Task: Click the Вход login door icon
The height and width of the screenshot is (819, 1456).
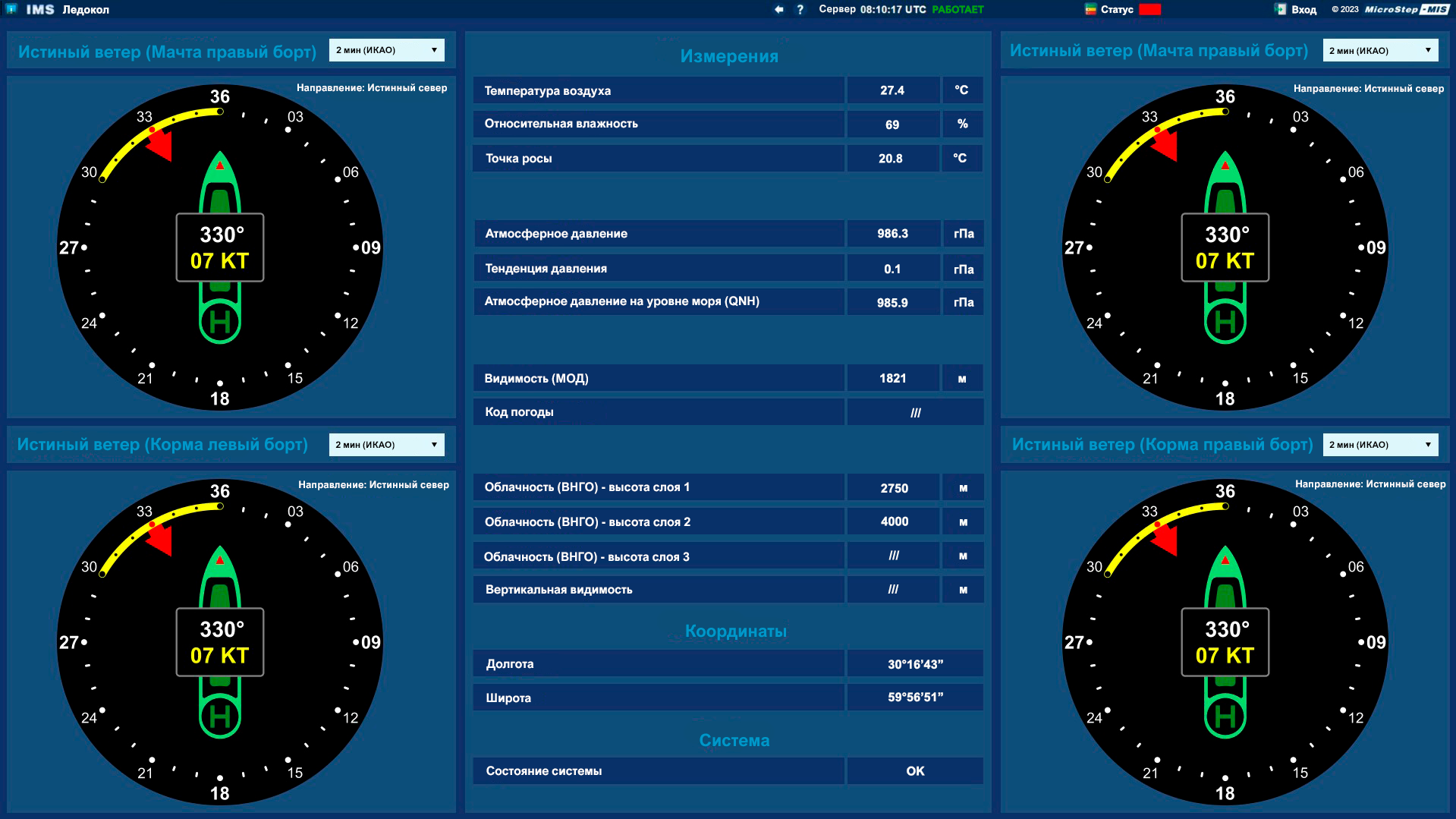Action: tap(1281, 10)
